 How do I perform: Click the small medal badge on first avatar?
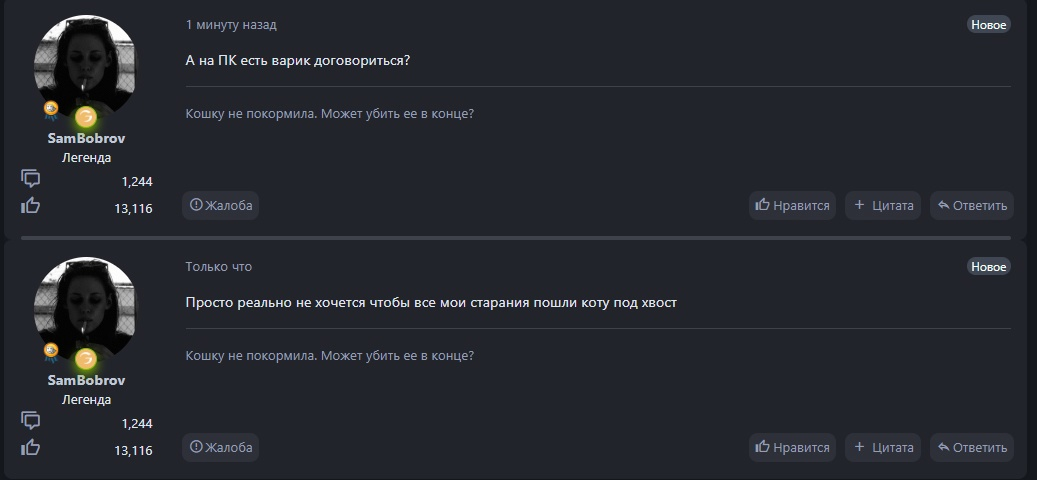[51, 109]
